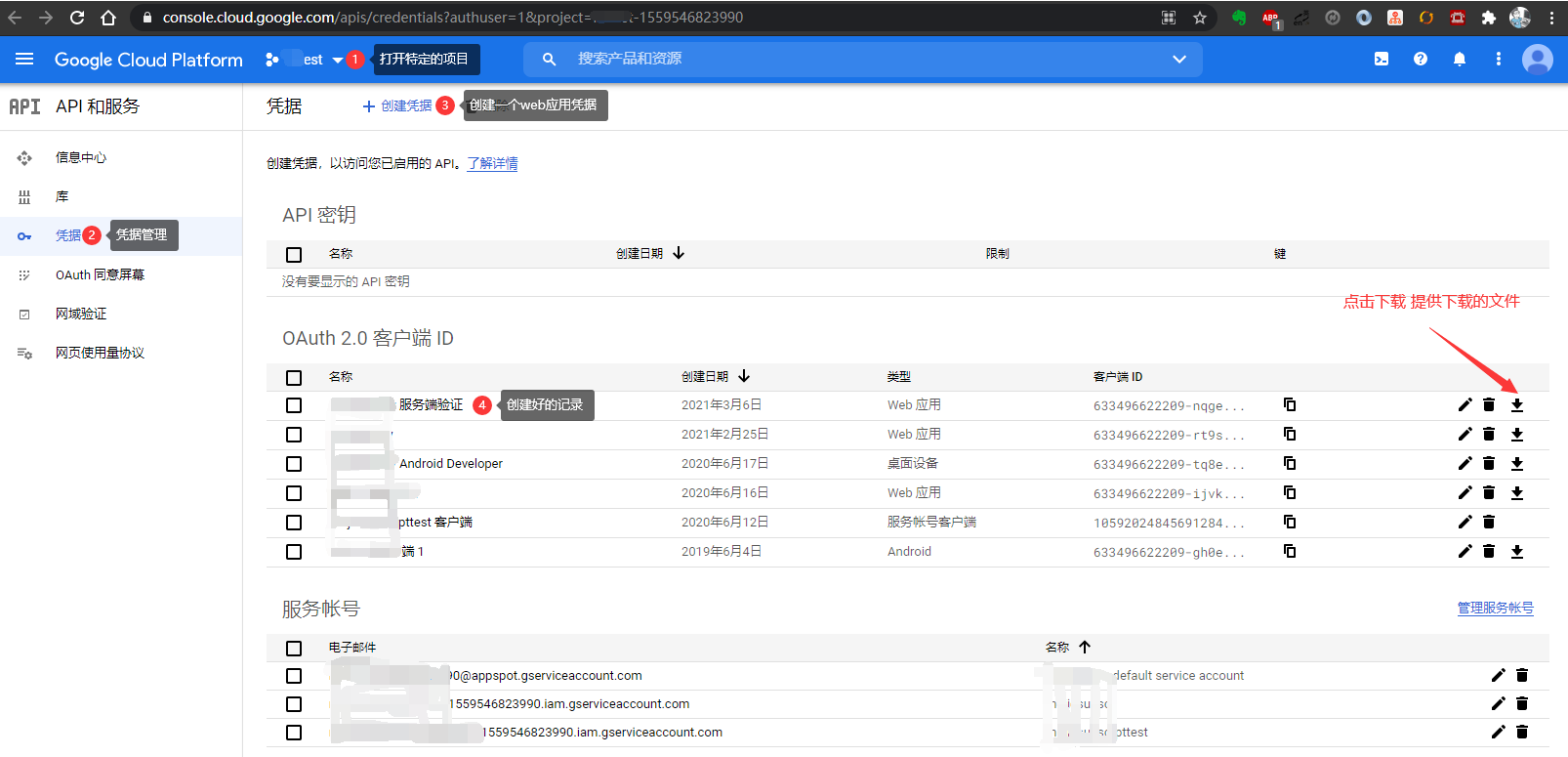Reload the page in browser
This screenshot has height=757, width=1568.
point(77,18)
